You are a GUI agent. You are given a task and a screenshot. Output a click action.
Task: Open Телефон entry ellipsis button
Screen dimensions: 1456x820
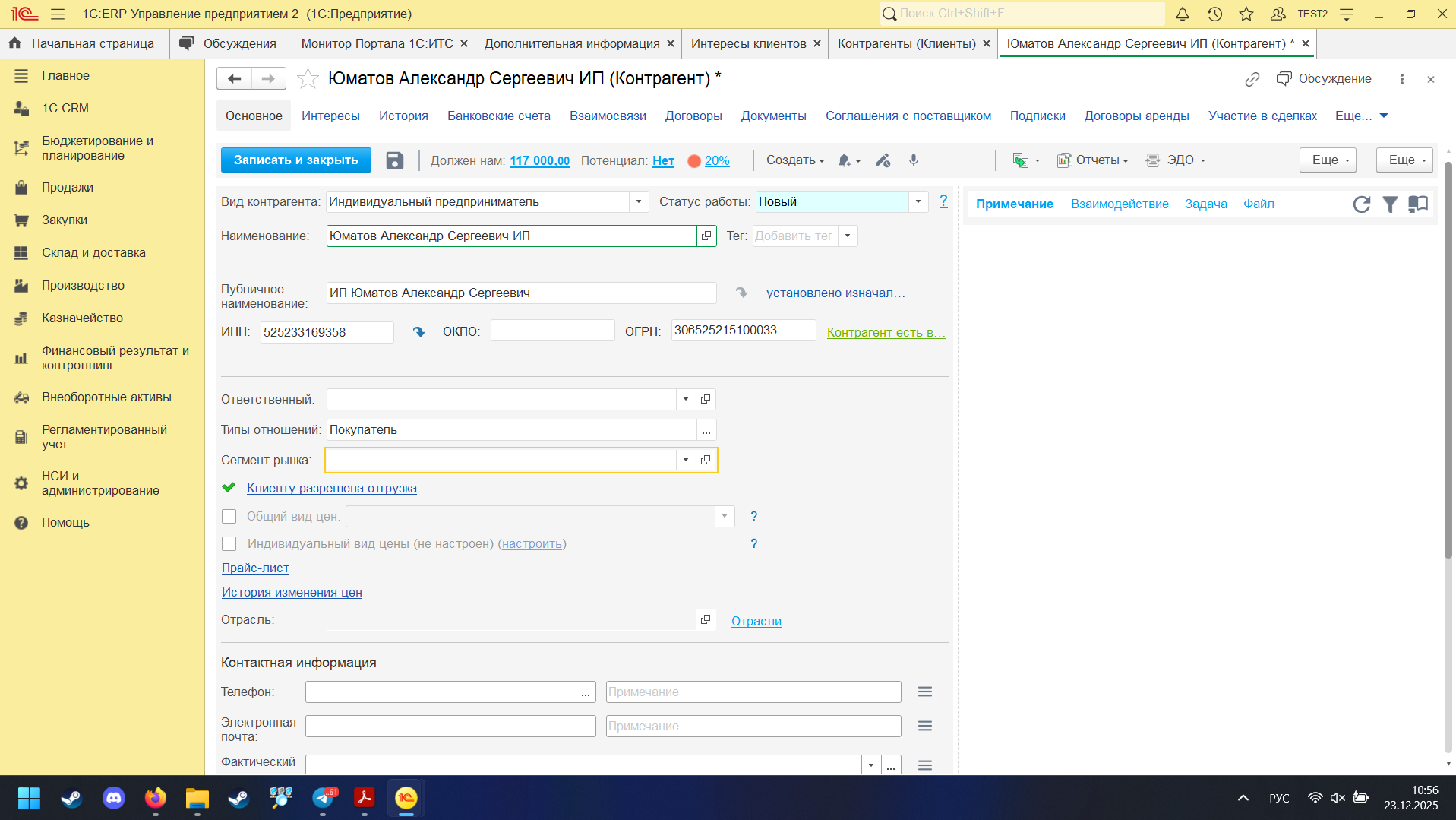(586, 692)
